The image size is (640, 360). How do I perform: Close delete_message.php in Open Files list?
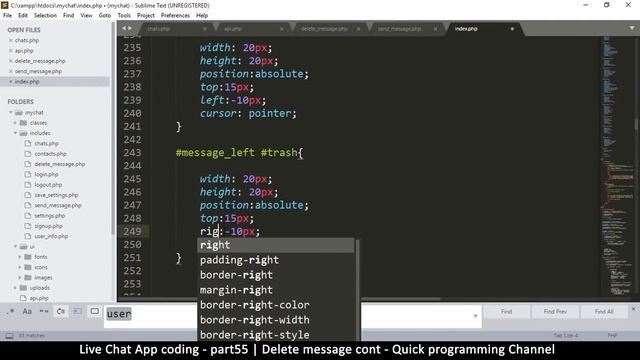[x=11, y=61]
